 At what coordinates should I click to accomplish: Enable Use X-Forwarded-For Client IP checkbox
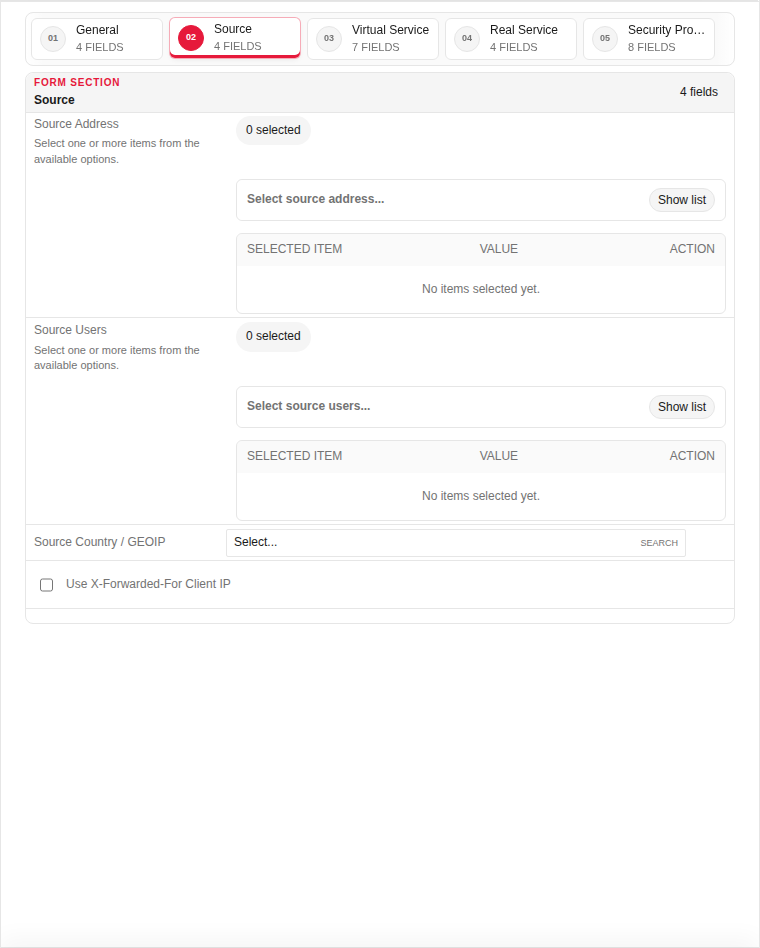47,585
